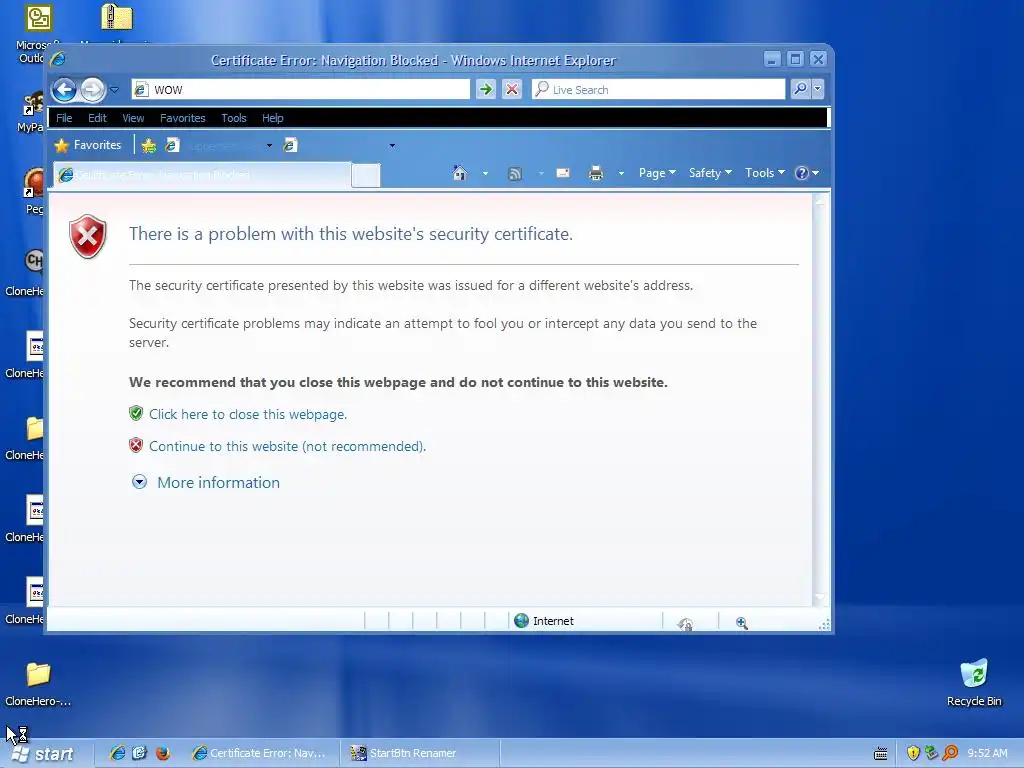Open the search provider dropdown arrow
Screen dimensions: 1024x768
pyautogui.click(x=817, y=89)
